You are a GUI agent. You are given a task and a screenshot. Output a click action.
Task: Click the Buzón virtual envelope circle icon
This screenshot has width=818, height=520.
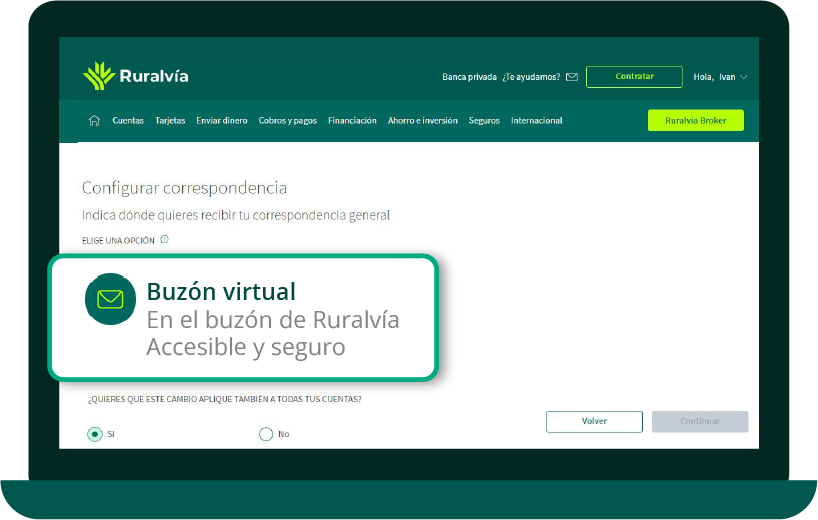tap(110, 299)
